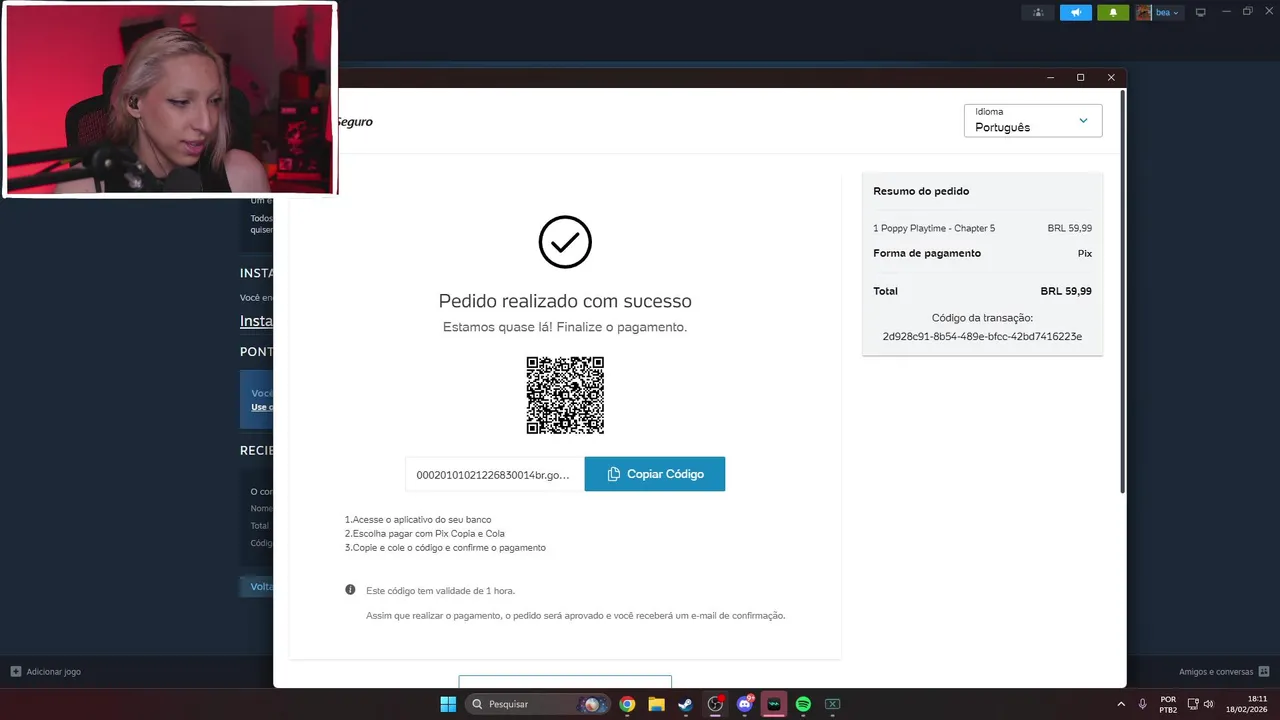Show hidden system tray icons chevron
1280x720 pixels.
coord(1121,704)
